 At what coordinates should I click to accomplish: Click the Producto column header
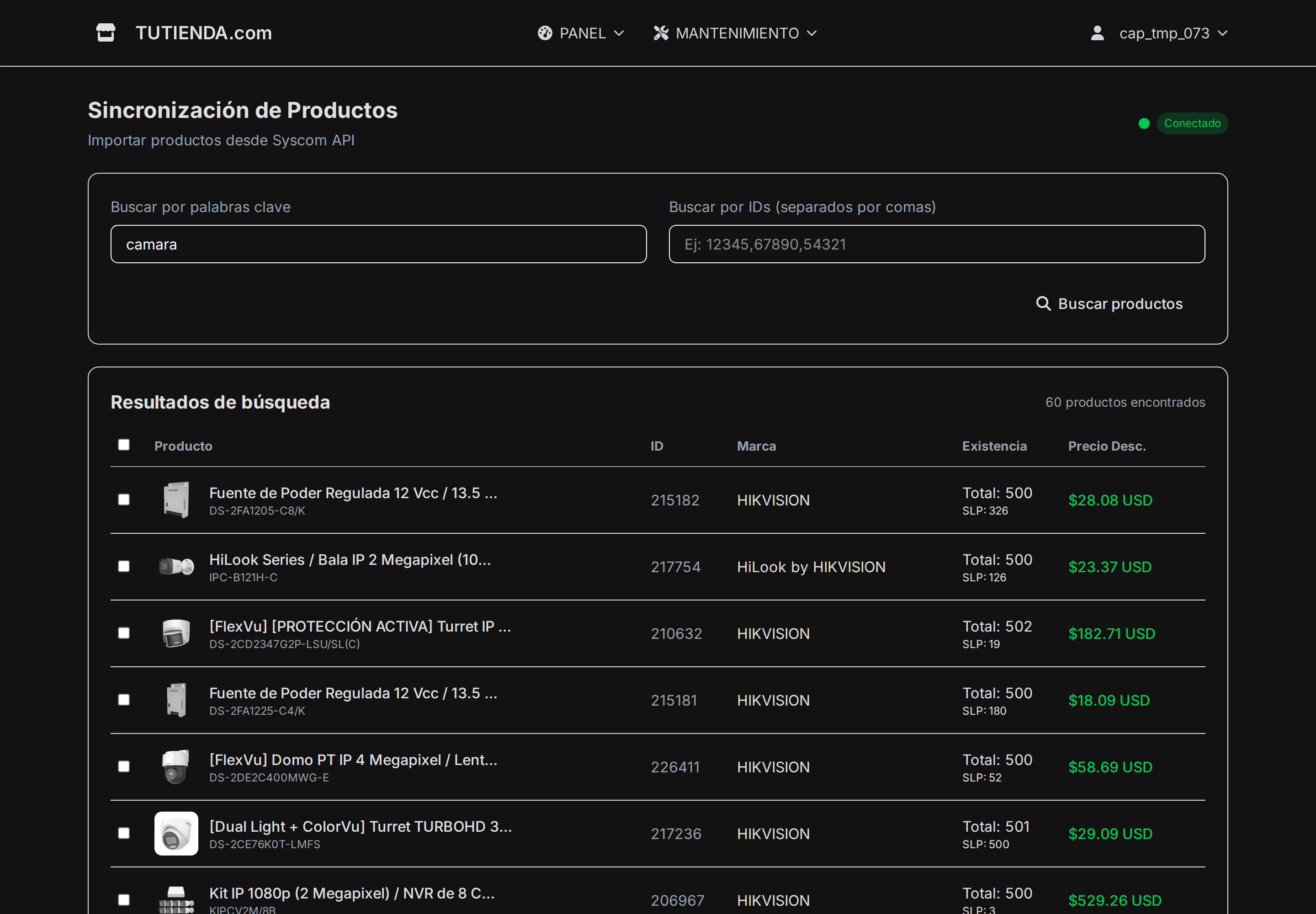(183, 446)
